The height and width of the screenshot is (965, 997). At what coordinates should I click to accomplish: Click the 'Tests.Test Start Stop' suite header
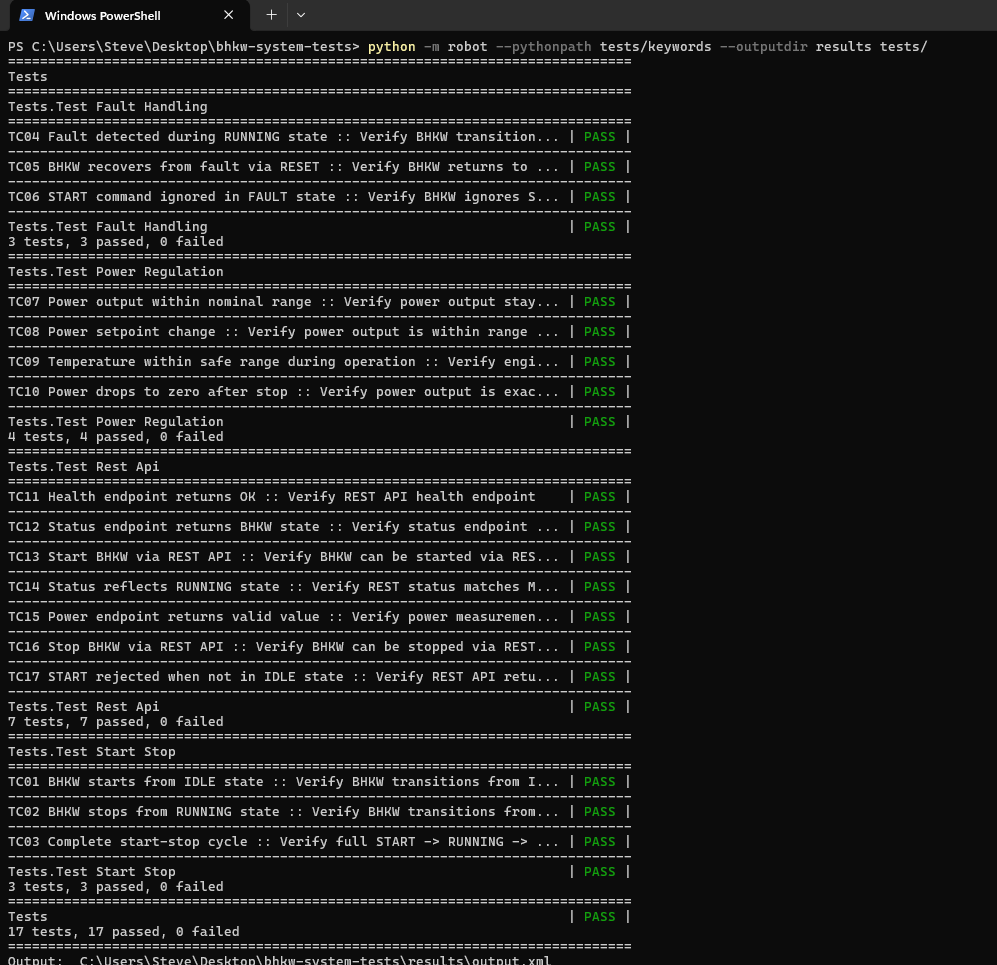pos(92,752)
